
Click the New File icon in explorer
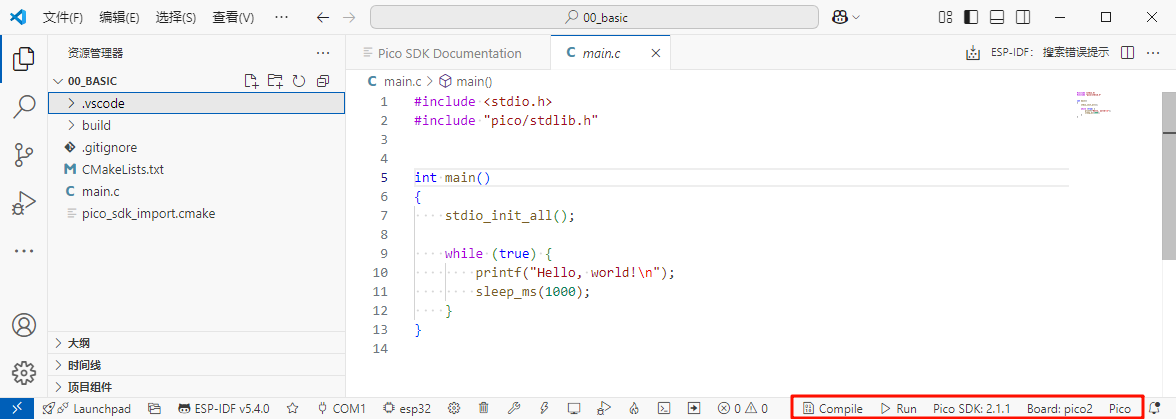(252, 81)
